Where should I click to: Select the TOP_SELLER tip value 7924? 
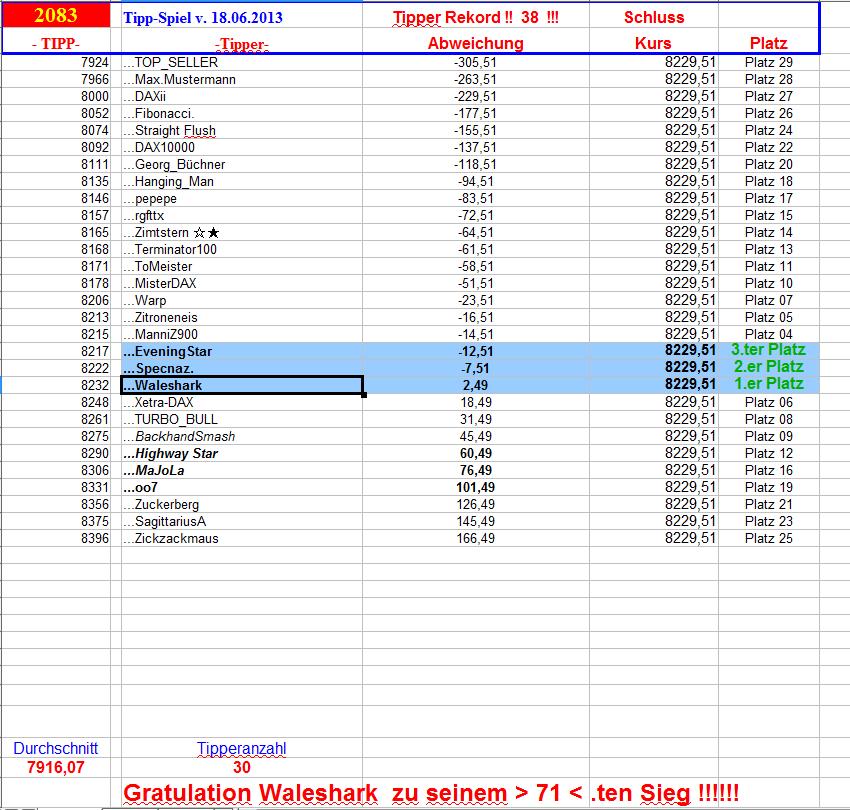tap(90, 62)
